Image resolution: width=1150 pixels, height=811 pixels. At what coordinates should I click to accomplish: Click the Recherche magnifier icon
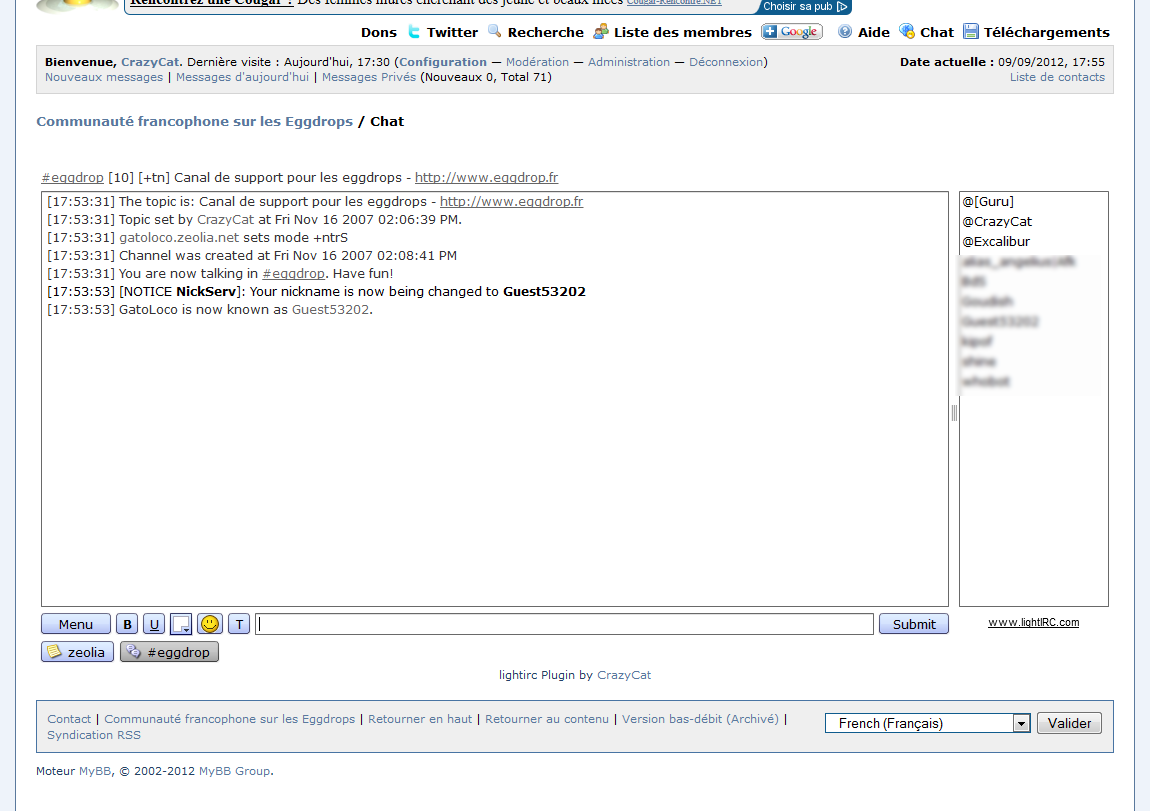pyautogui.click(x=495, y=32)
